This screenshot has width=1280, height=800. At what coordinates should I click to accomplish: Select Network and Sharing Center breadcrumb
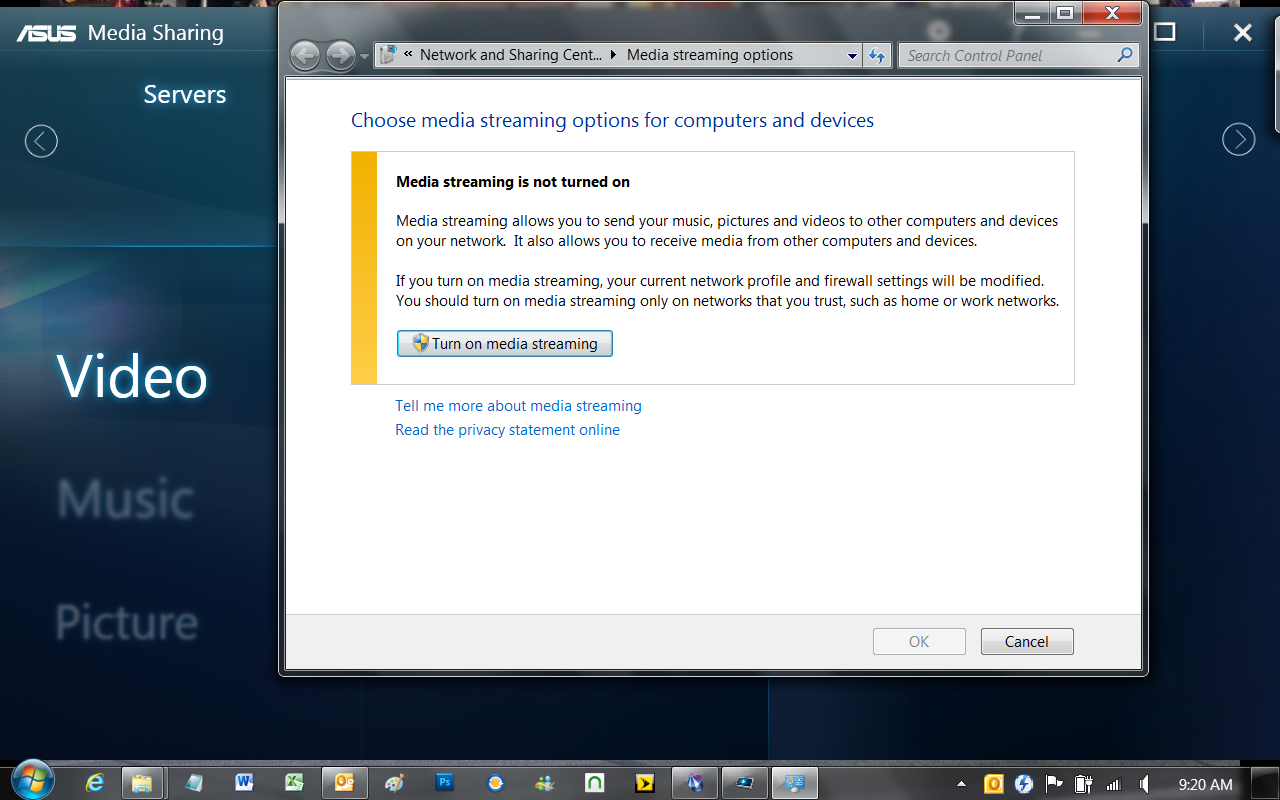tap(511, 55)
